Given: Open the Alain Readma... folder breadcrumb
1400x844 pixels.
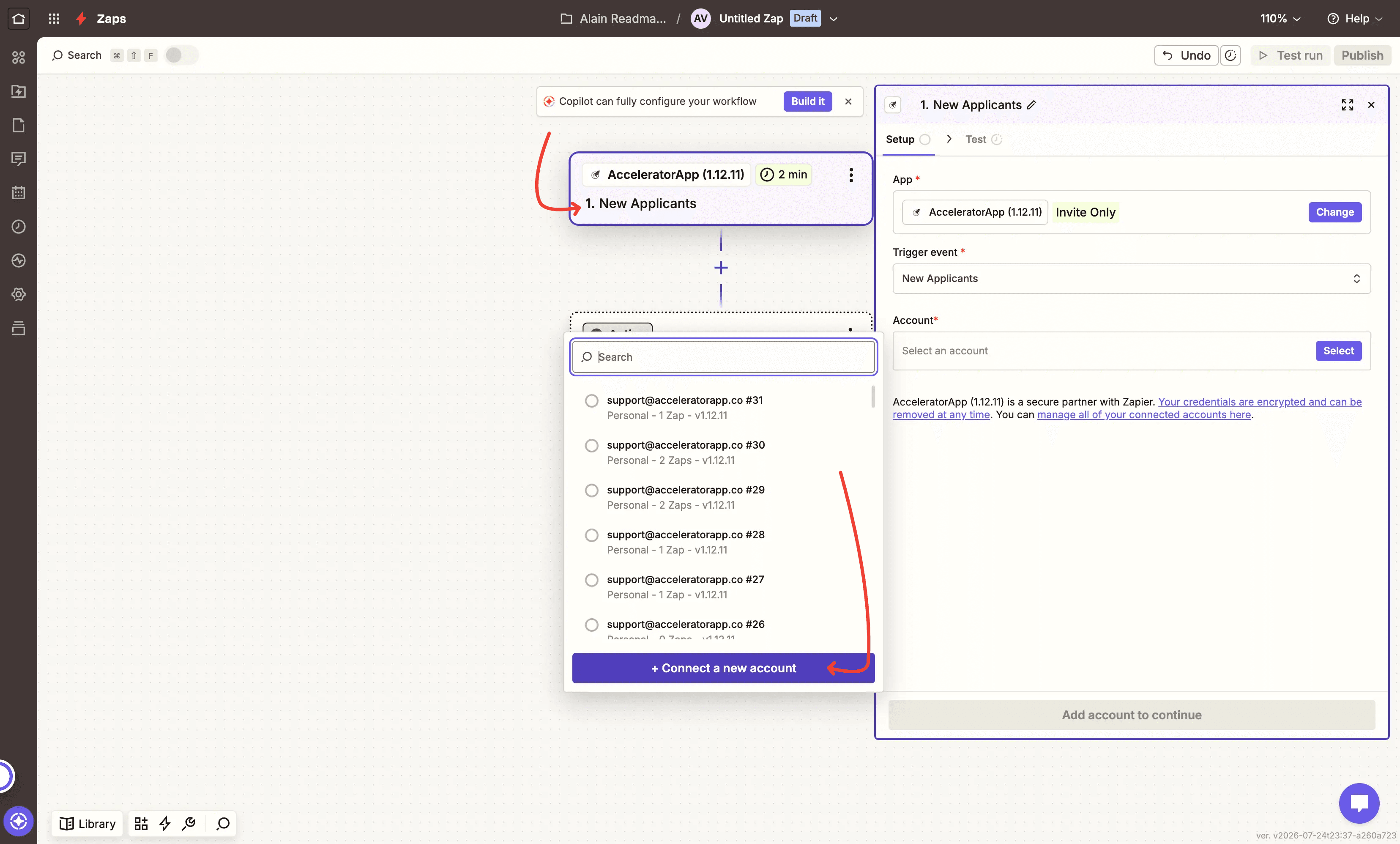Looking at the screenshot, I should click(x=613, y=18).
